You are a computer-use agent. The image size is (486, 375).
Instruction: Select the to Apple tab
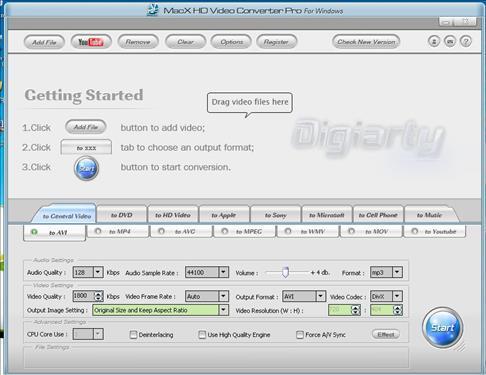[x=224, y=215]
